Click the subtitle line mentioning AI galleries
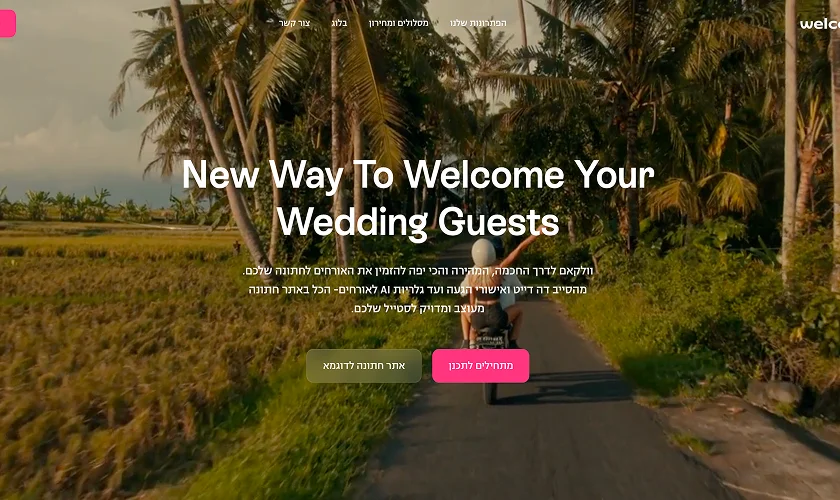 (x=418, y=289)
